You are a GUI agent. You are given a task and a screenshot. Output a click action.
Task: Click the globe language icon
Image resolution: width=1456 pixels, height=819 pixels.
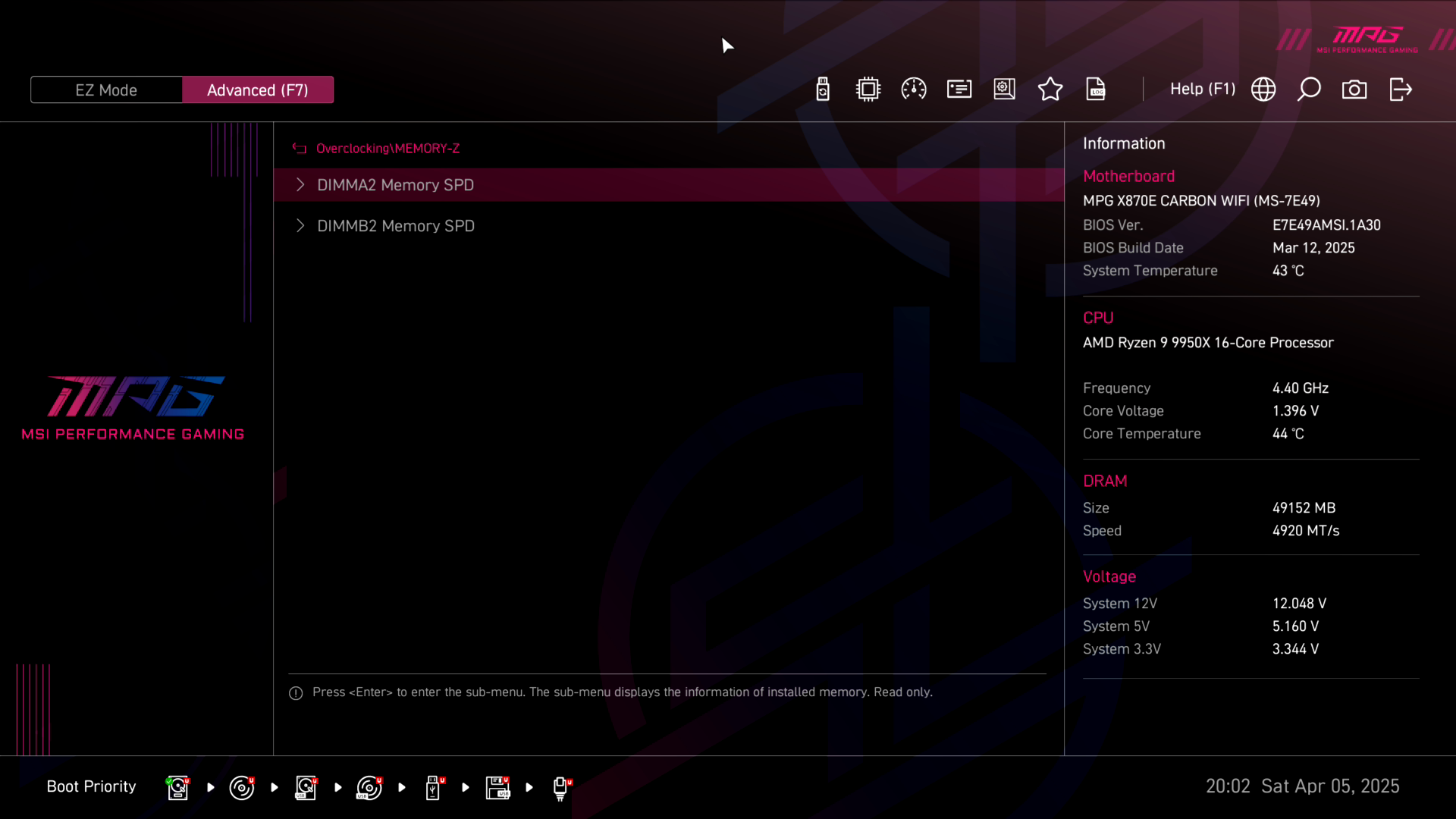pyautogui.click(x=1263, y=89)
